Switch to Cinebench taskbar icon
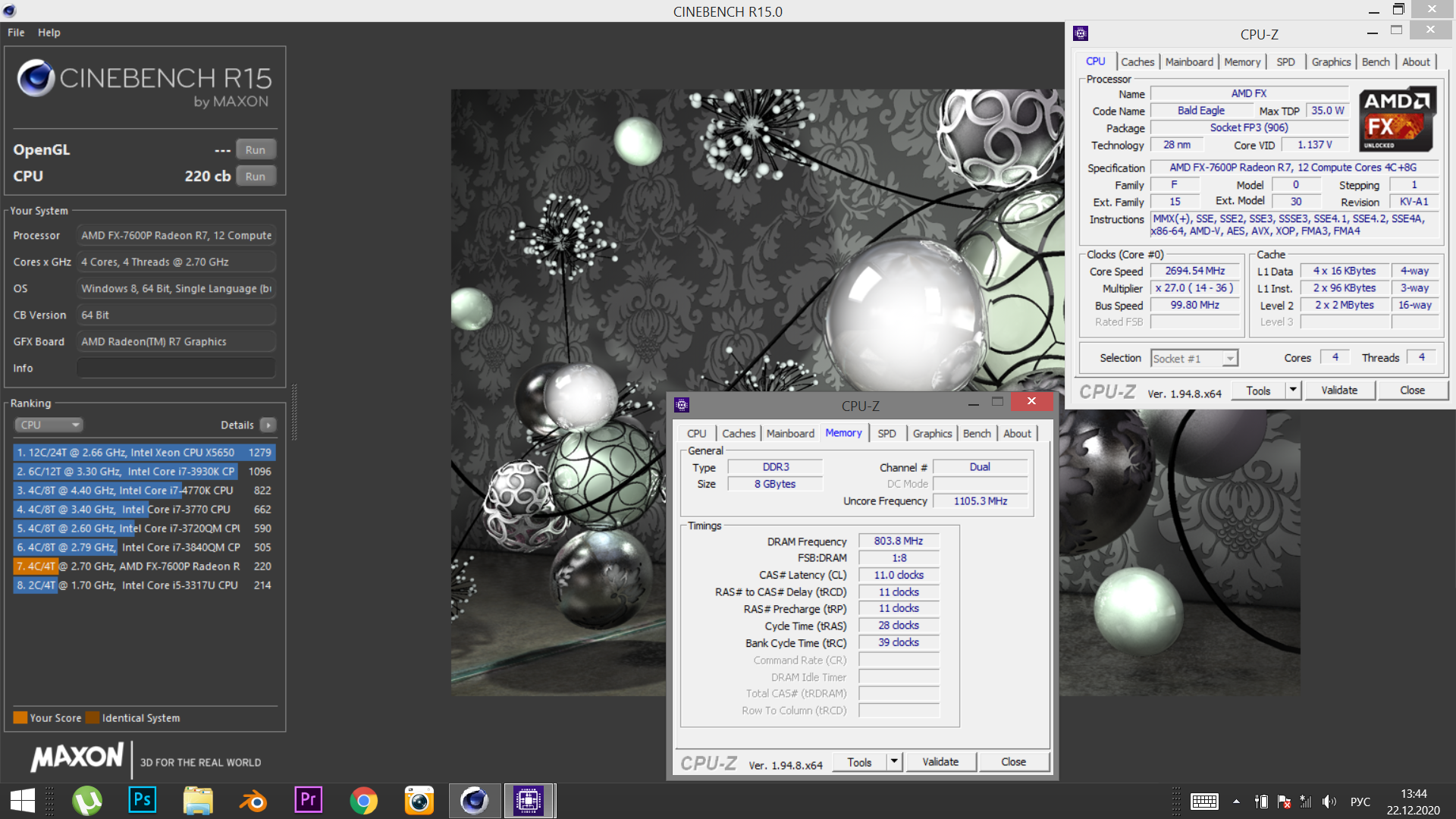Screen dimensions: 1456x819 coord(475,801)
